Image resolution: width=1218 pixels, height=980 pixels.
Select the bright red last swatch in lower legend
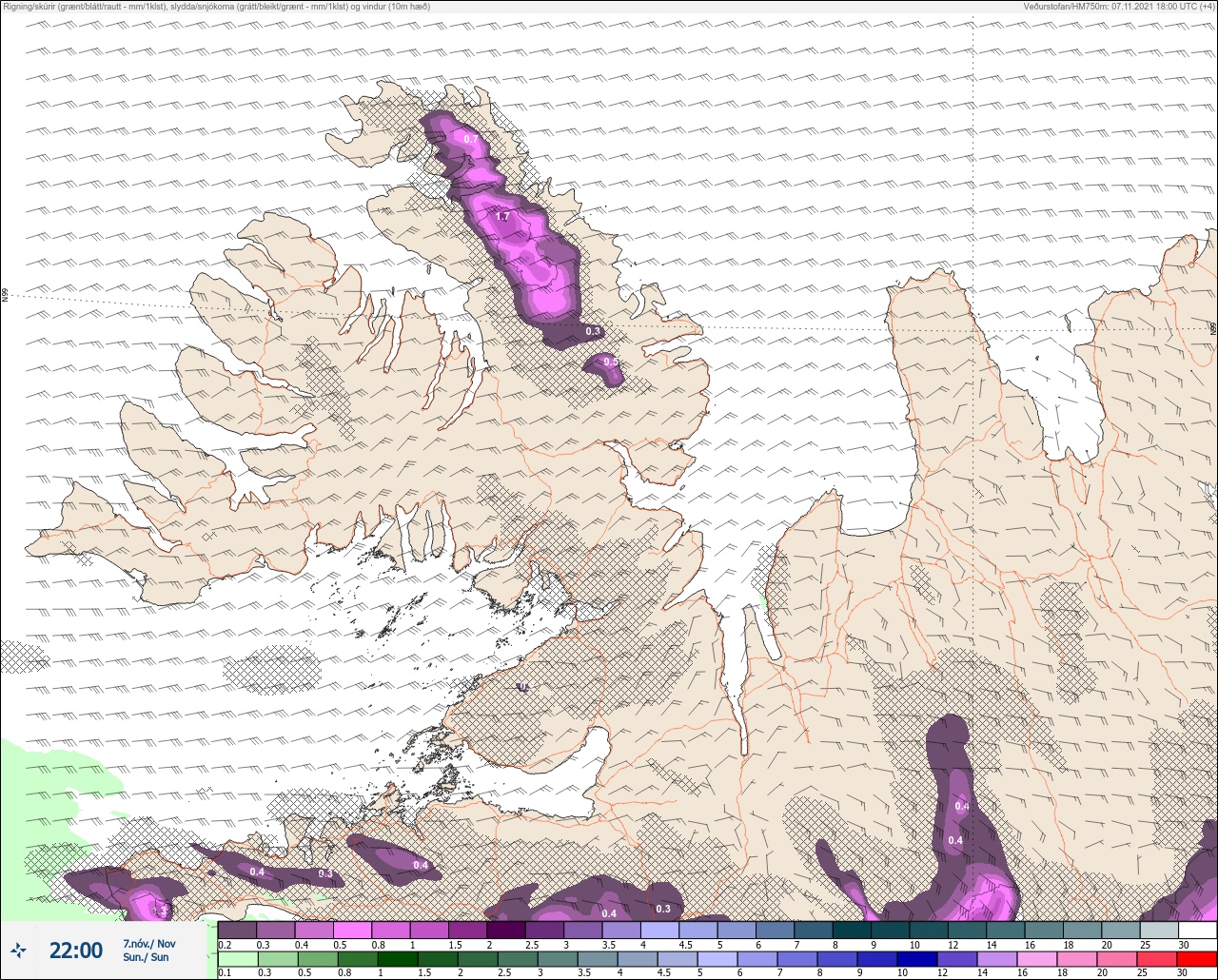[1197, 959]
